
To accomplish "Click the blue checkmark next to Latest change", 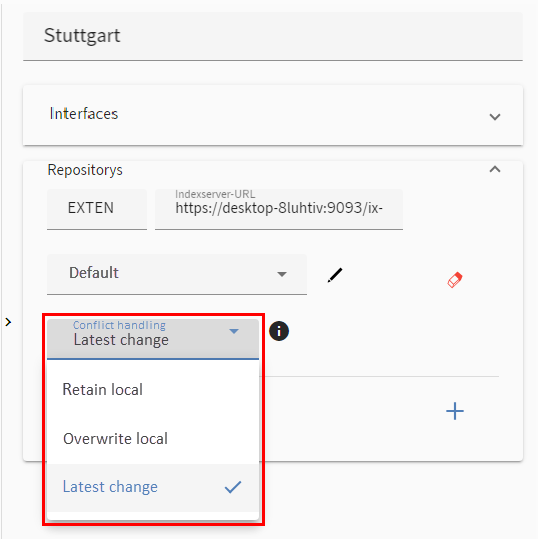I will (x=233, y=487).
